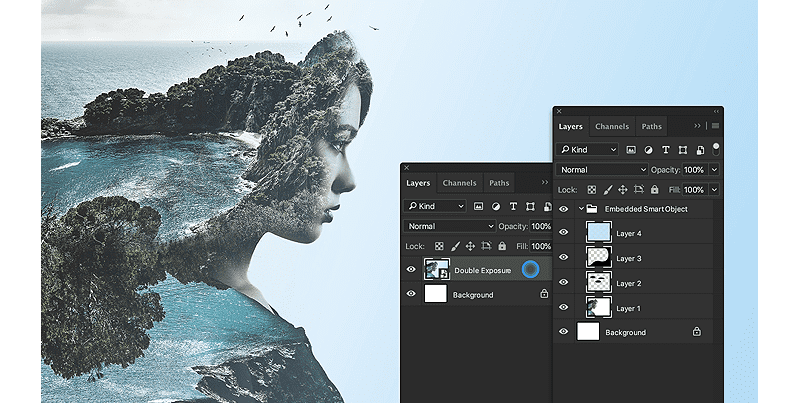The image size is (800, 403).
Task: Click Embedded Smart Object folder icon
Action: (592, 209)
